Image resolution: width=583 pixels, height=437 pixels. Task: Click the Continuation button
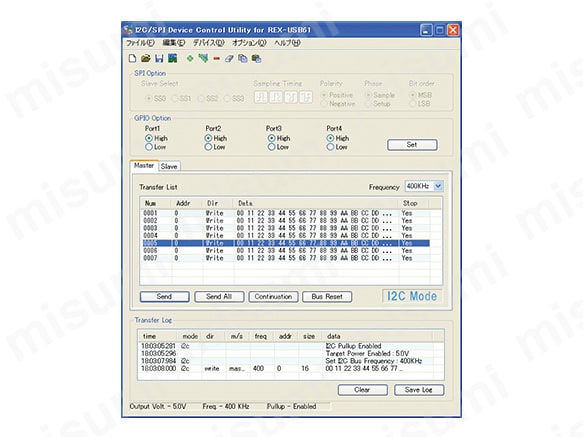coord(273,296)
